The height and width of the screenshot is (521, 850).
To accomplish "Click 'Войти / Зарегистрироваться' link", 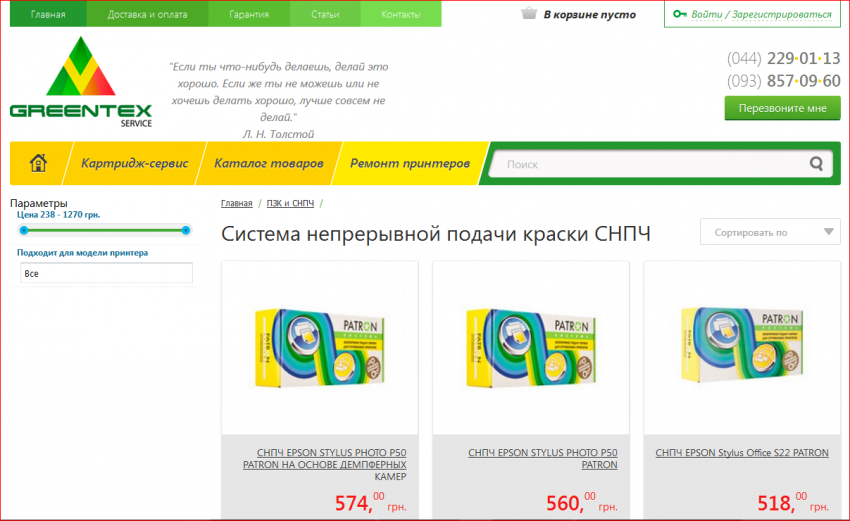I will point(761,15).
